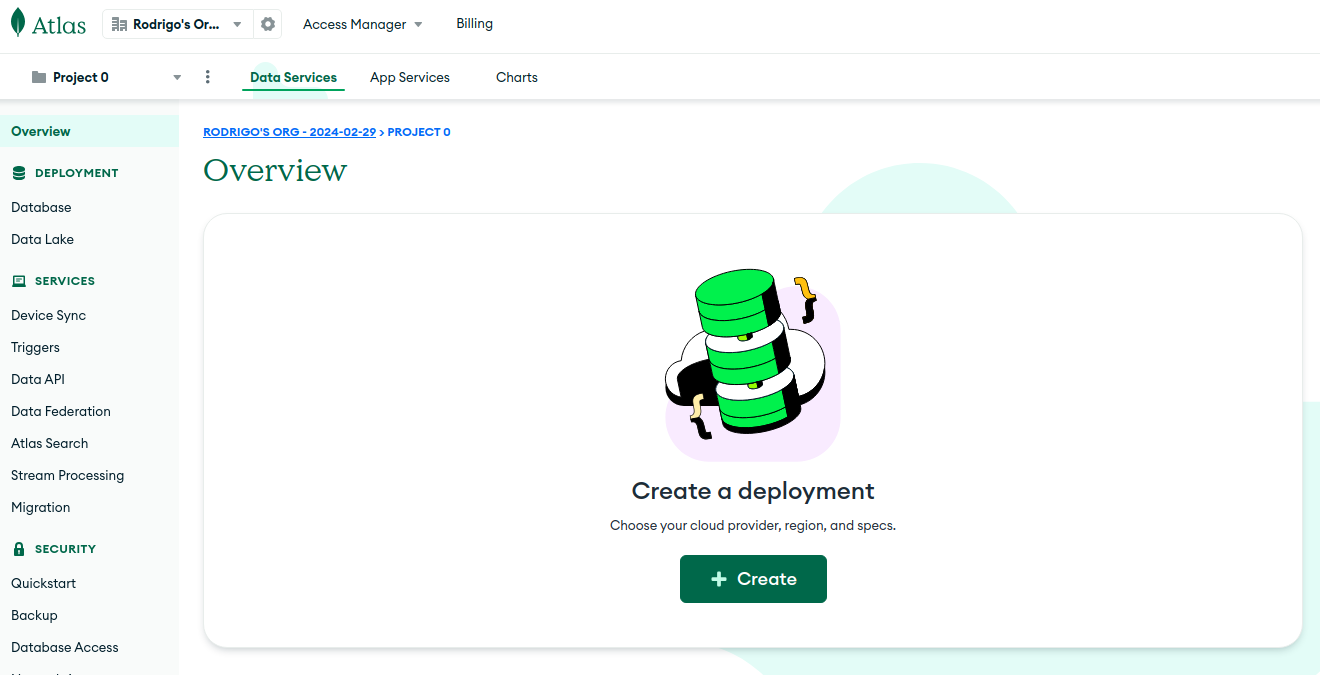Click the Project 0 folder icon

coord(39,77)
